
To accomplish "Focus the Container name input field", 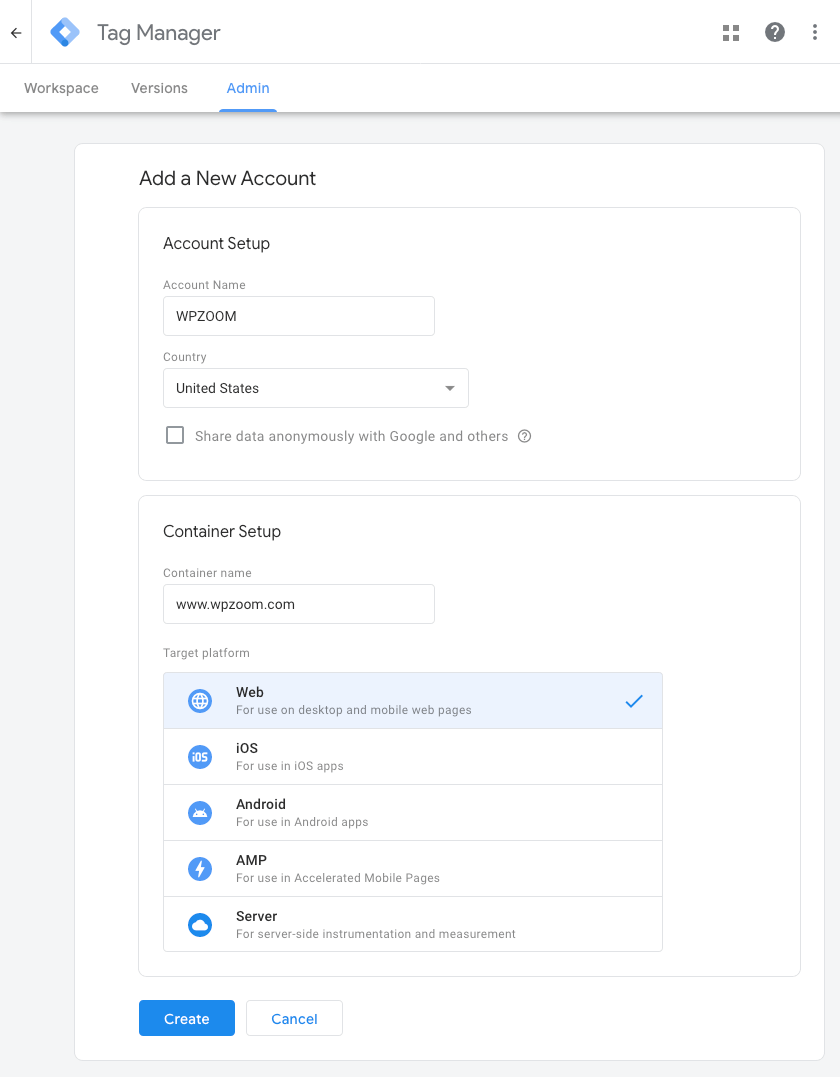I will coord(299,604).
